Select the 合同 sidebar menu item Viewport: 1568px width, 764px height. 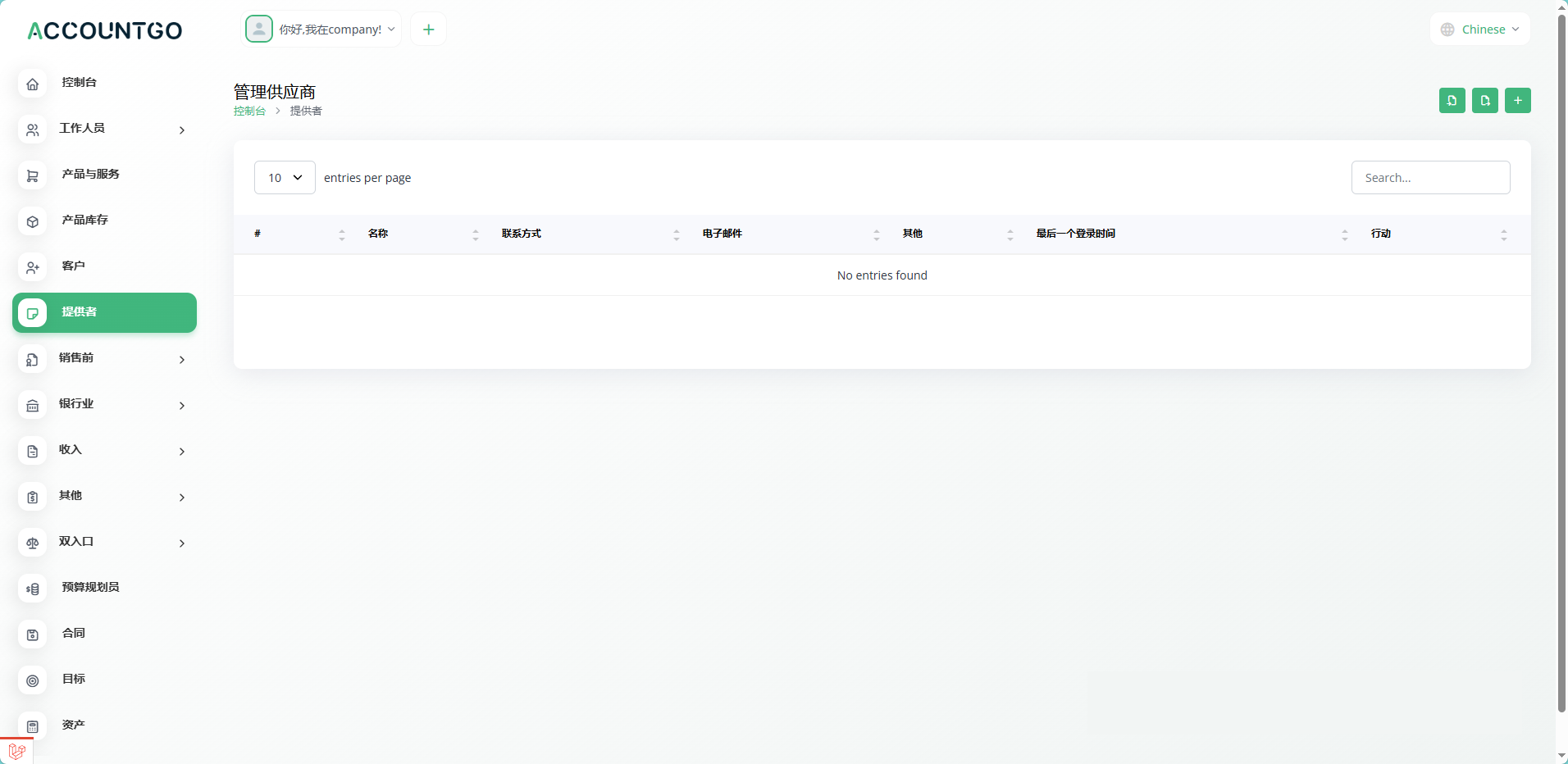(x=73, y=634)
